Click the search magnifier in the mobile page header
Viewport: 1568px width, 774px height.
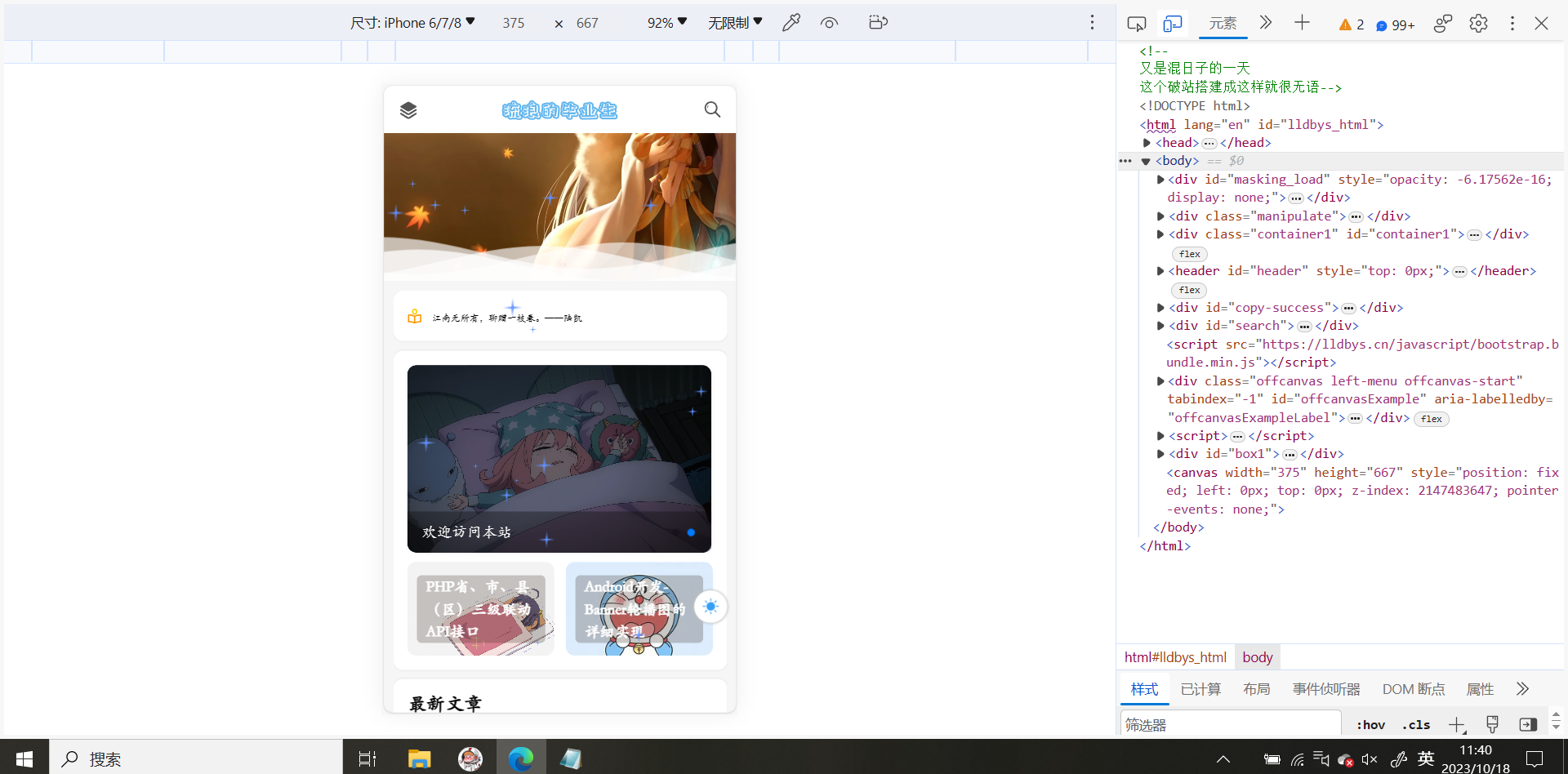712,109
